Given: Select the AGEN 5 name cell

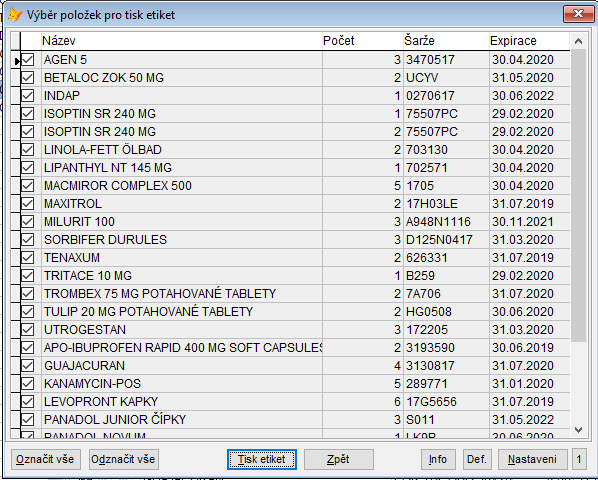Looking at the screenshot, I should [182, 59].
